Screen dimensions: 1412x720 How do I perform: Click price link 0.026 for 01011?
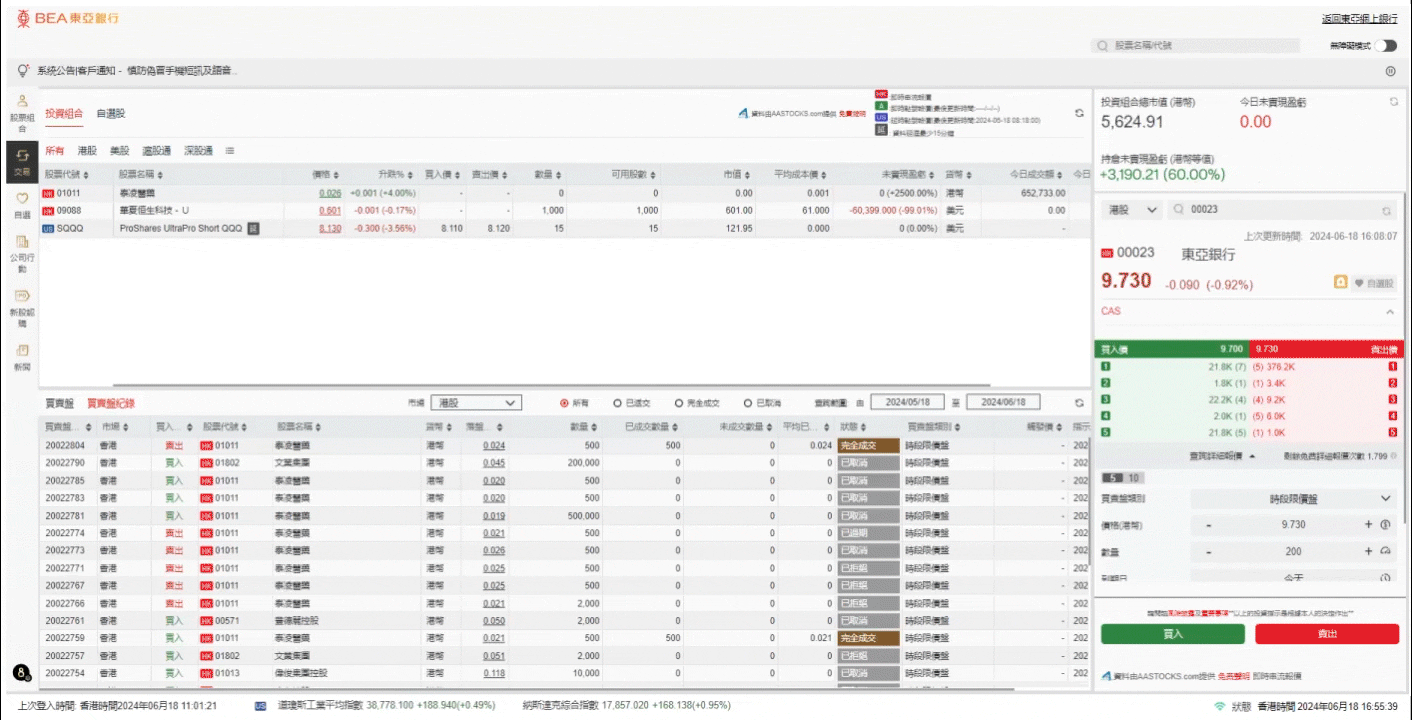click(330, 193)
